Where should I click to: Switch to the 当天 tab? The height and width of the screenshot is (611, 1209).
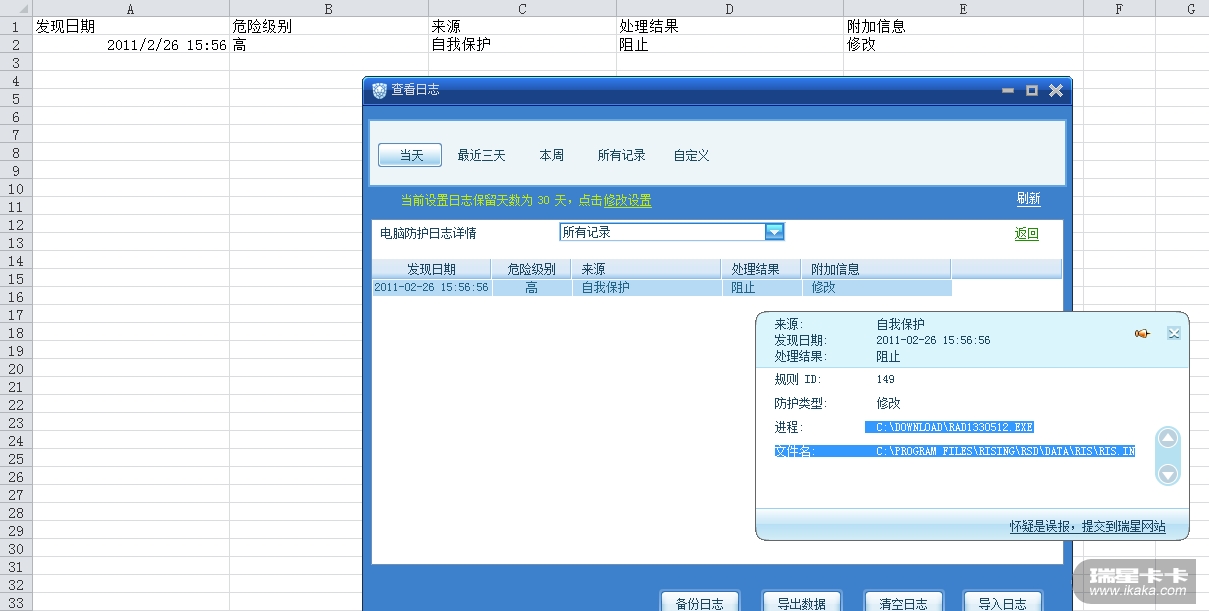point(411,156)
